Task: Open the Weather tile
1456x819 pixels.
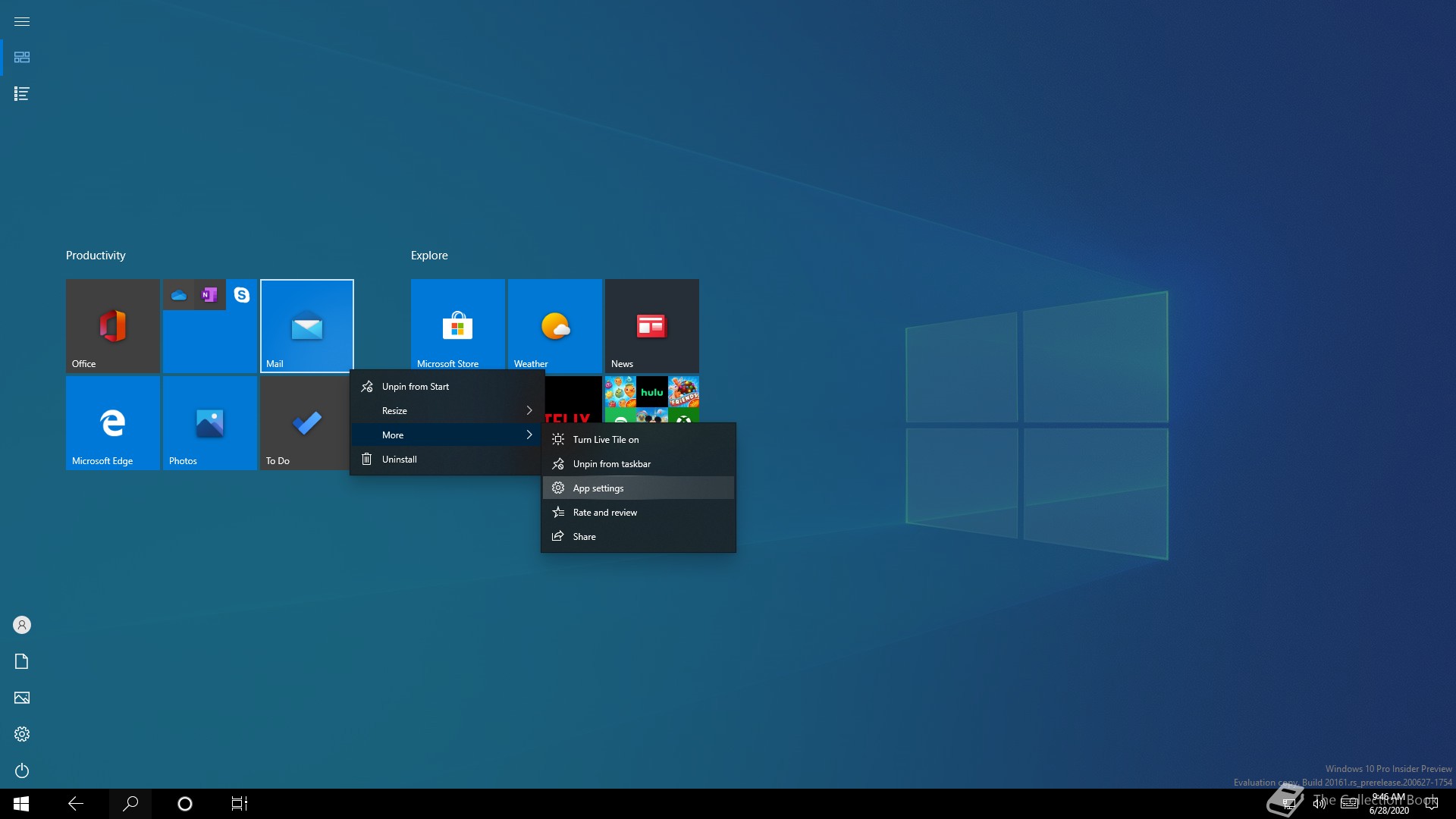Action: pos(555,325)
